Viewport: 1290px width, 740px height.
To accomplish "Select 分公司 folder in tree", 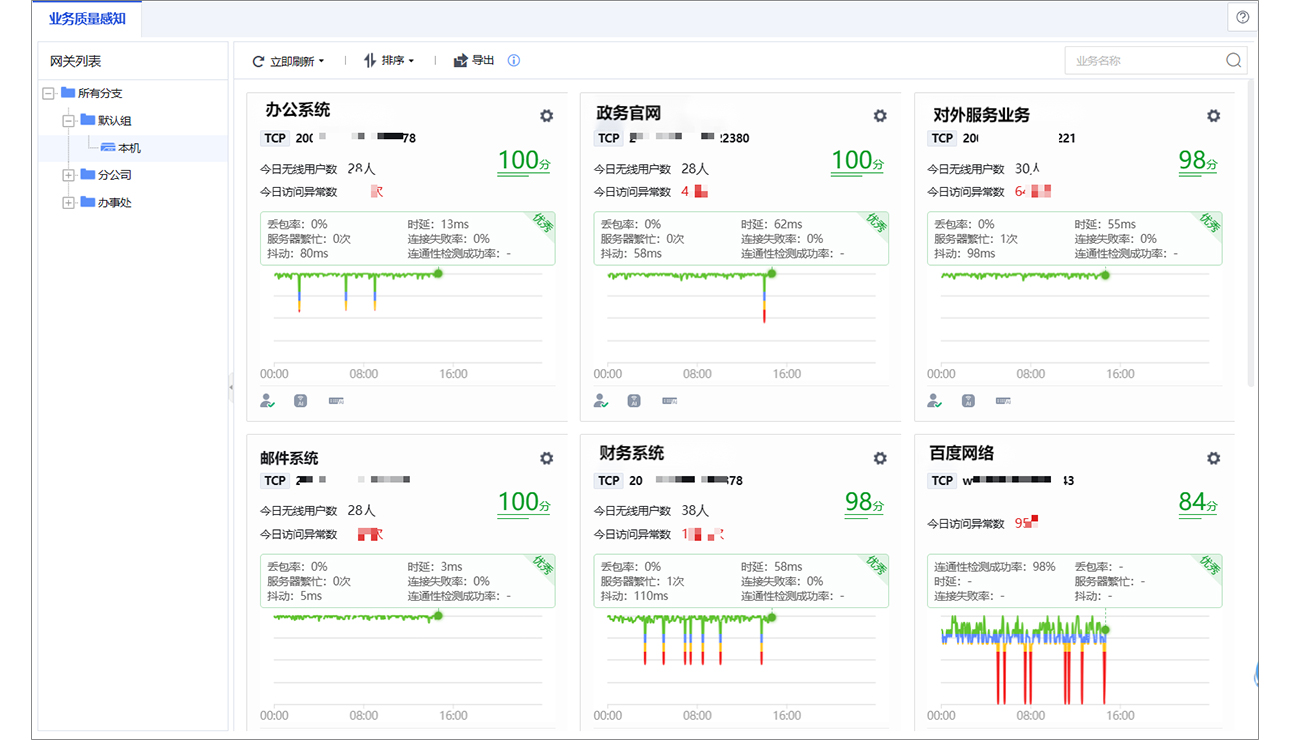I will [106, 175].
